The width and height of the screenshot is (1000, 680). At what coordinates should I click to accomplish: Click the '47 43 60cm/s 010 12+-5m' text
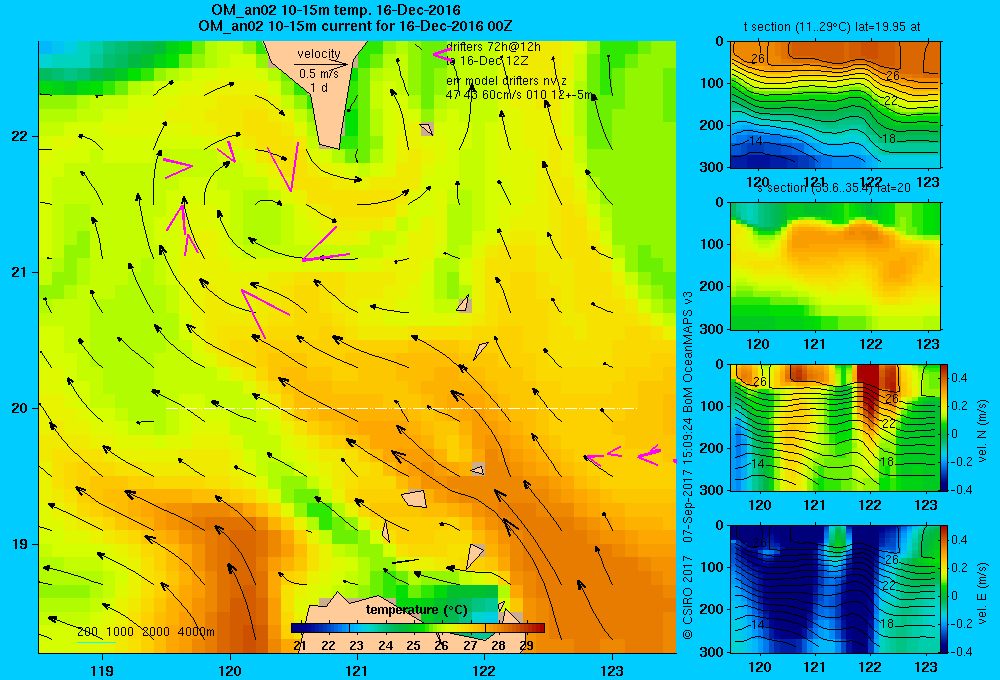coord(519,95)
